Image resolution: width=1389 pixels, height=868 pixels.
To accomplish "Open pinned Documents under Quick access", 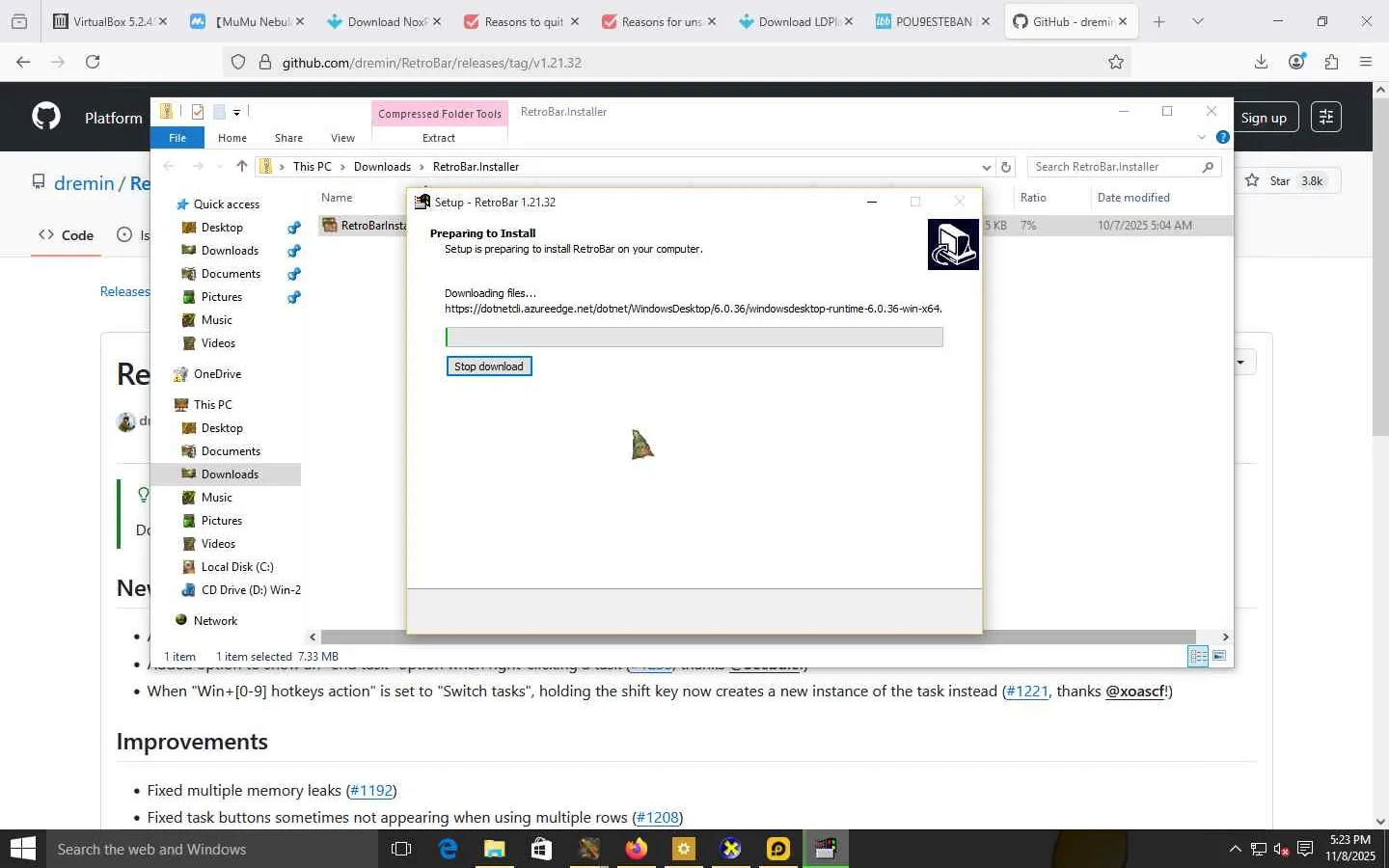I will pos(231,274).
